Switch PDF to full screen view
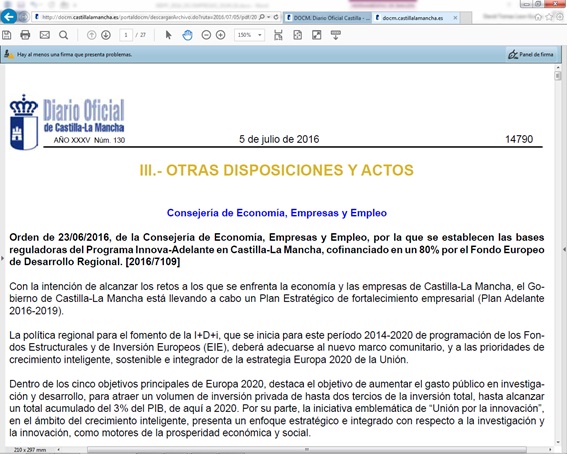567x454 pixels. [316, 35]
